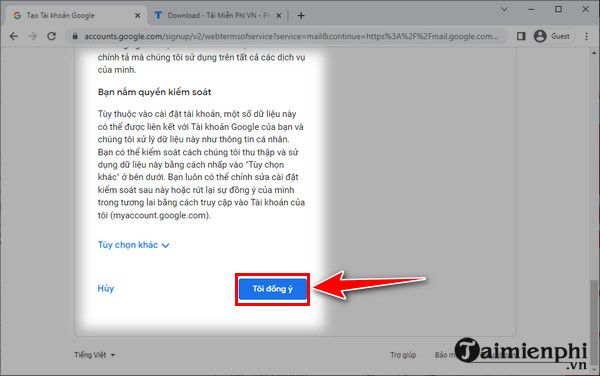
Task: Click the Guest profile label
Action: click(x=561, y=36)
